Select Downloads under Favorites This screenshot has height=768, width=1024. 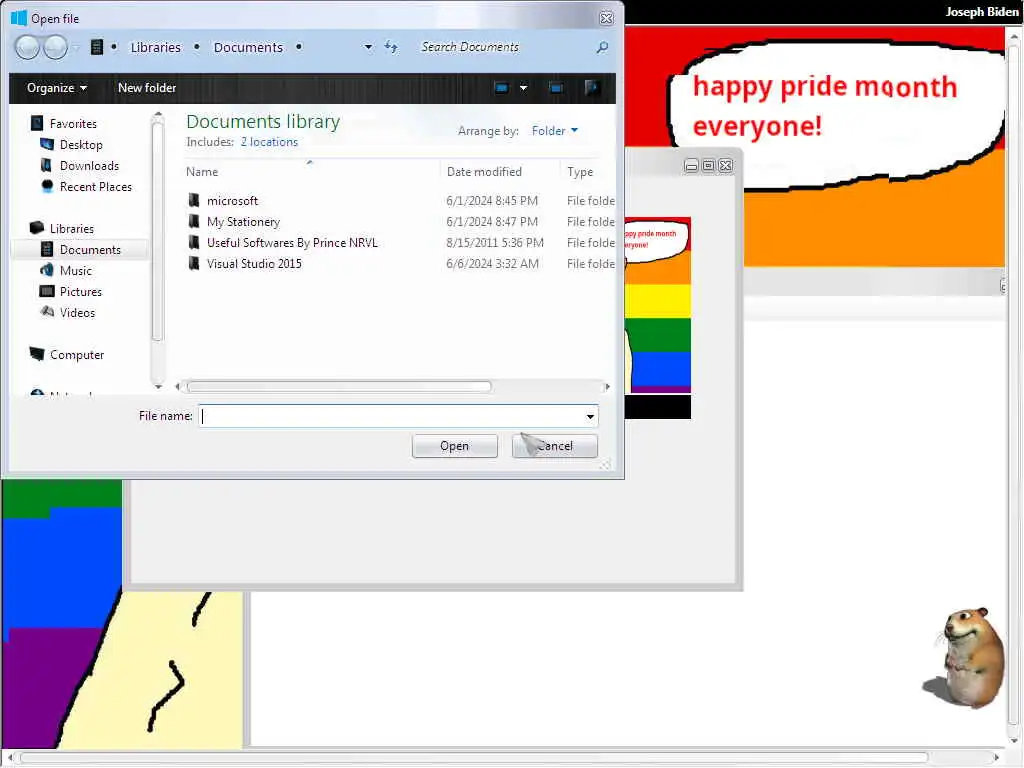[x=89, y=165]
